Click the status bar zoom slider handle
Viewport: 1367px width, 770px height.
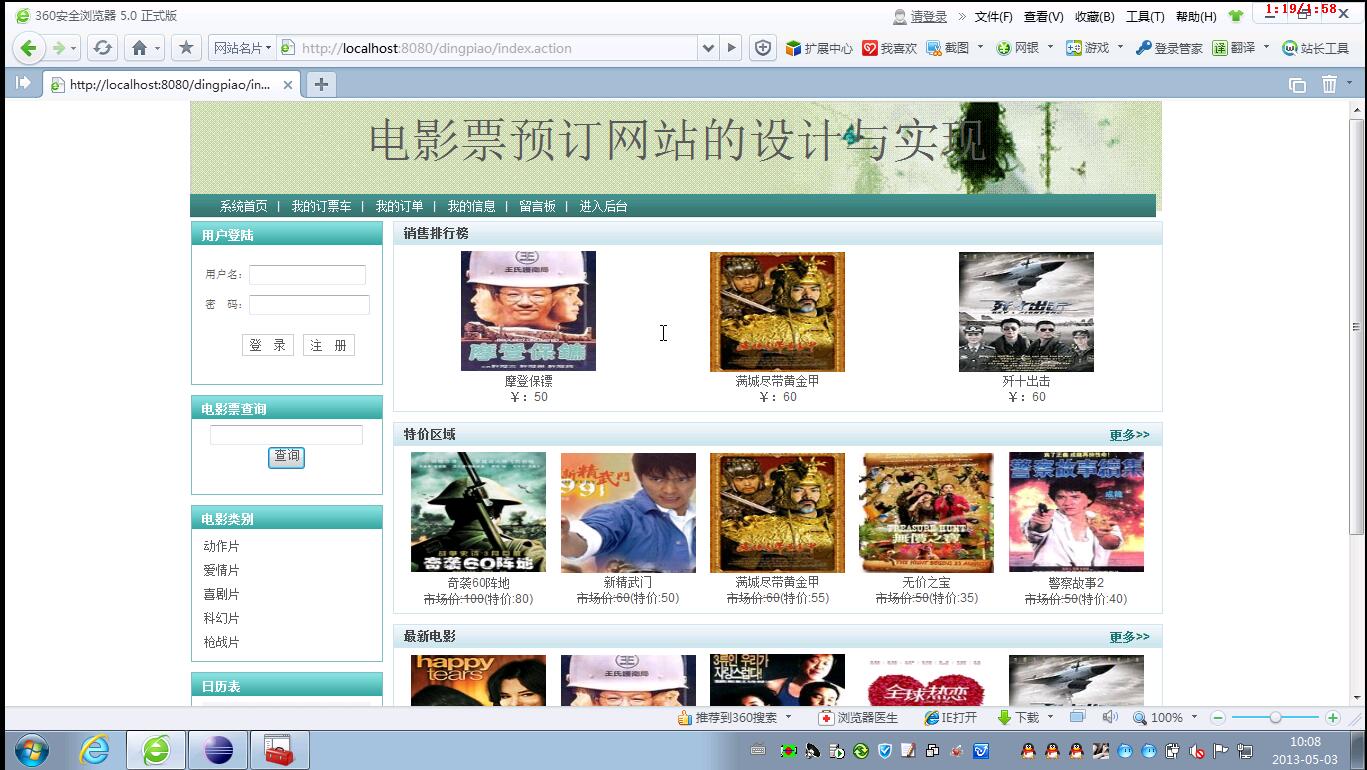1275,718
